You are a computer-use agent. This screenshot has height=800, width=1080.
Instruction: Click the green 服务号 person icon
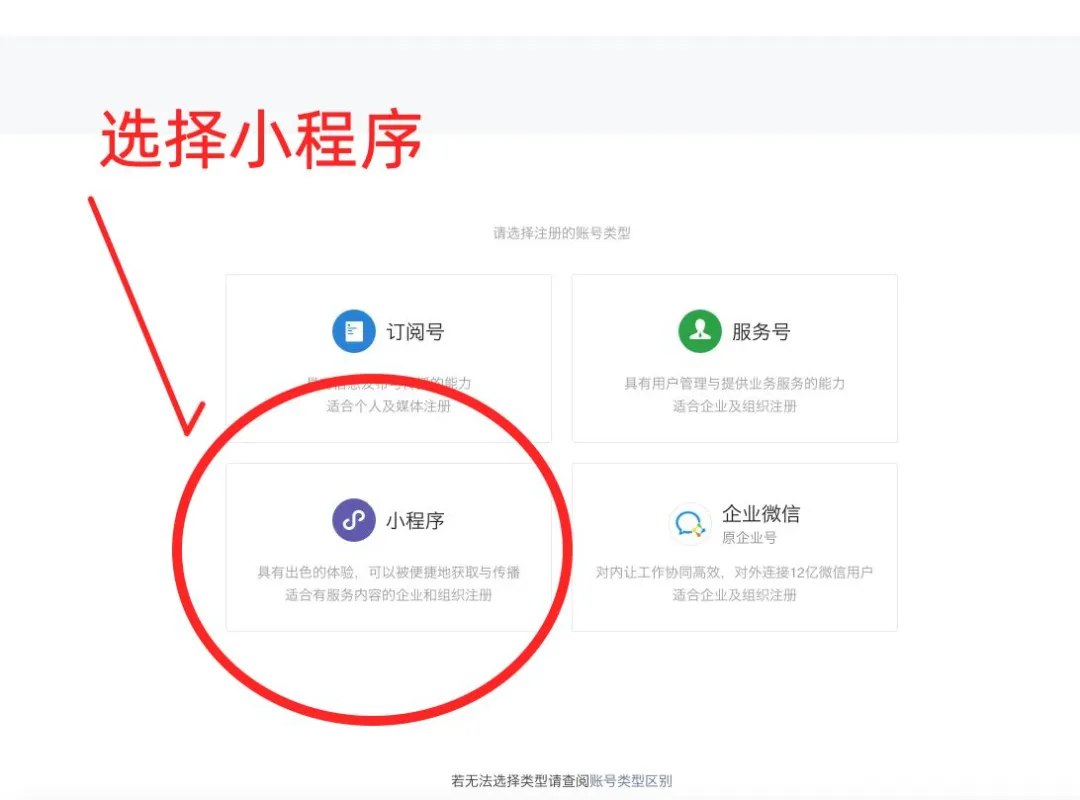coord(700,331)
